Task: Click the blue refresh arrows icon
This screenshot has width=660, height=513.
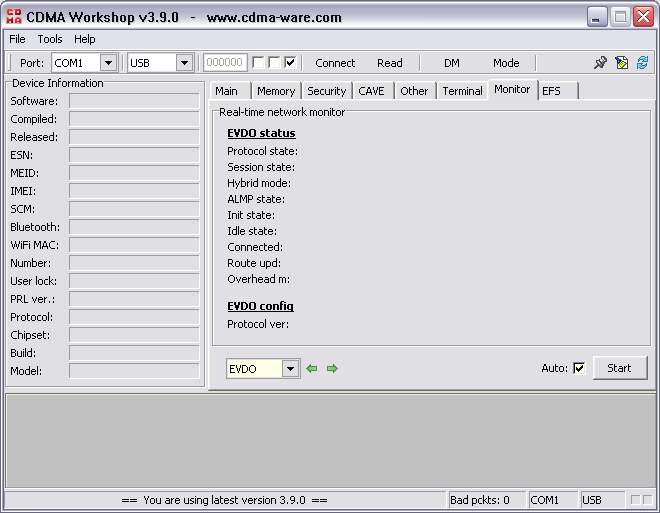Action: (642, 63)
